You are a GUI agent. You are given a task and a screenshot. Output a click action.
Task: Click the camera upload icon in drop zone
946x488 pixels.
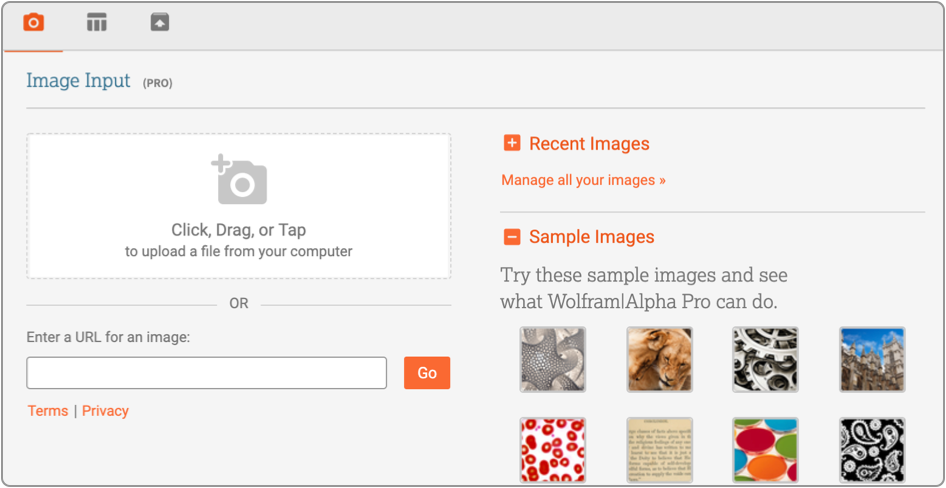(x=239, y=180)
